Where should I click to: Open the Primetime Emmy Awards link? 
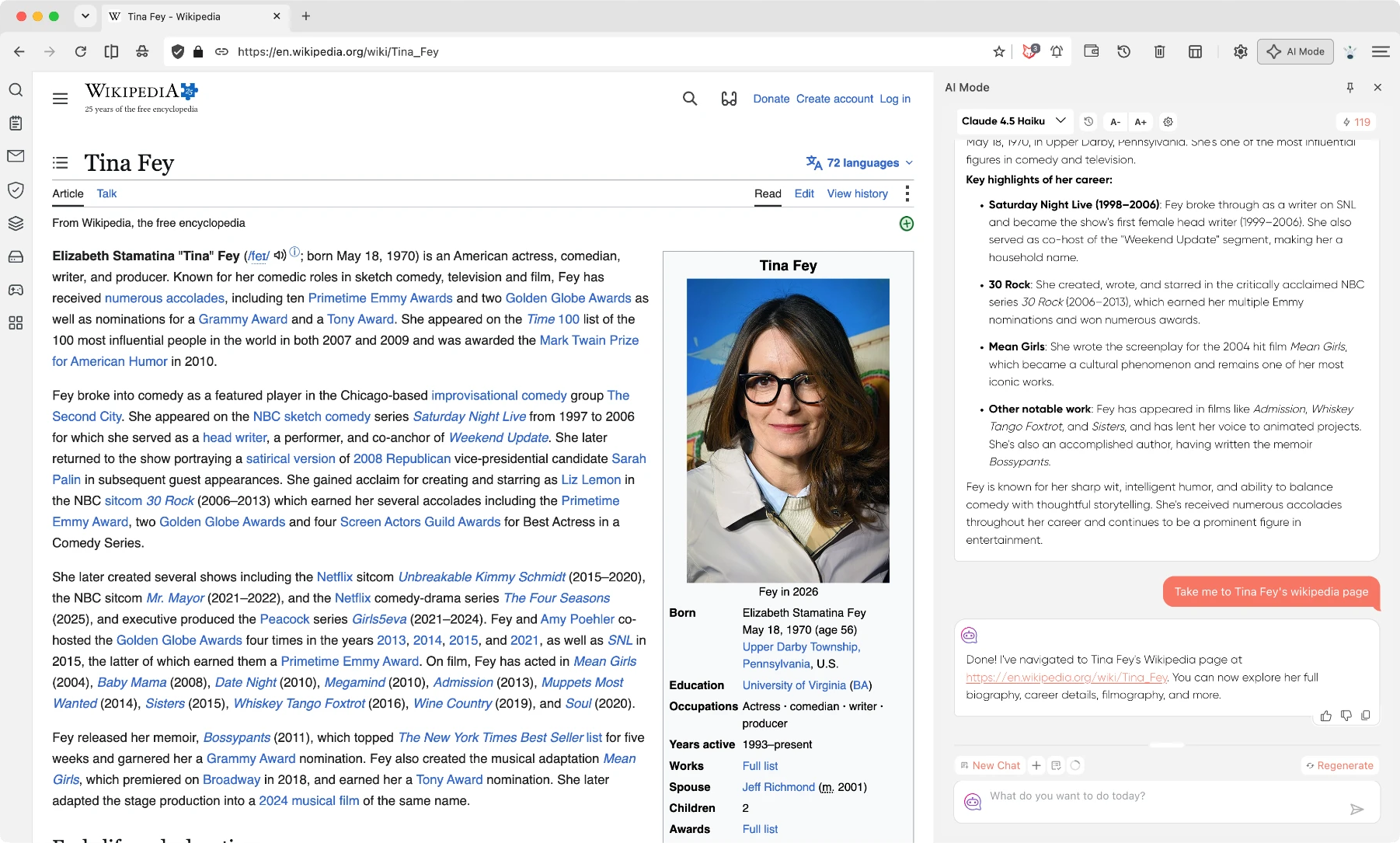[x=380, y=298]
